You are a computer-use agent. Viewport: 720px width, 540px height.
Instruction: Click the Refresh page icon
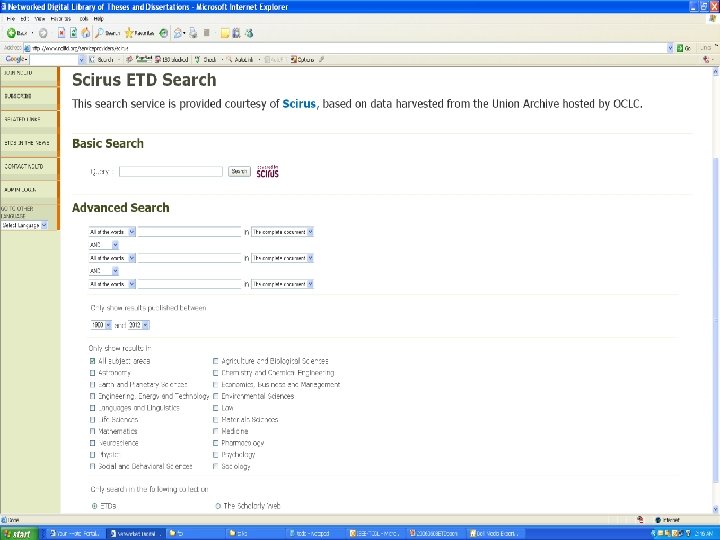73,33
